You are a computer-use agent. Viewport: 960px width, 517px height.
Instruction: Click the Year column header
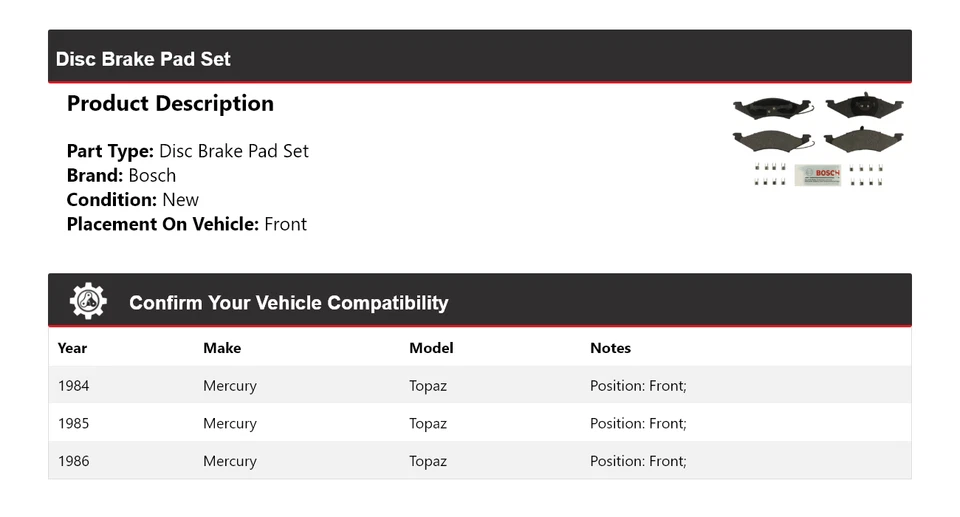click(x=72, y=348)
